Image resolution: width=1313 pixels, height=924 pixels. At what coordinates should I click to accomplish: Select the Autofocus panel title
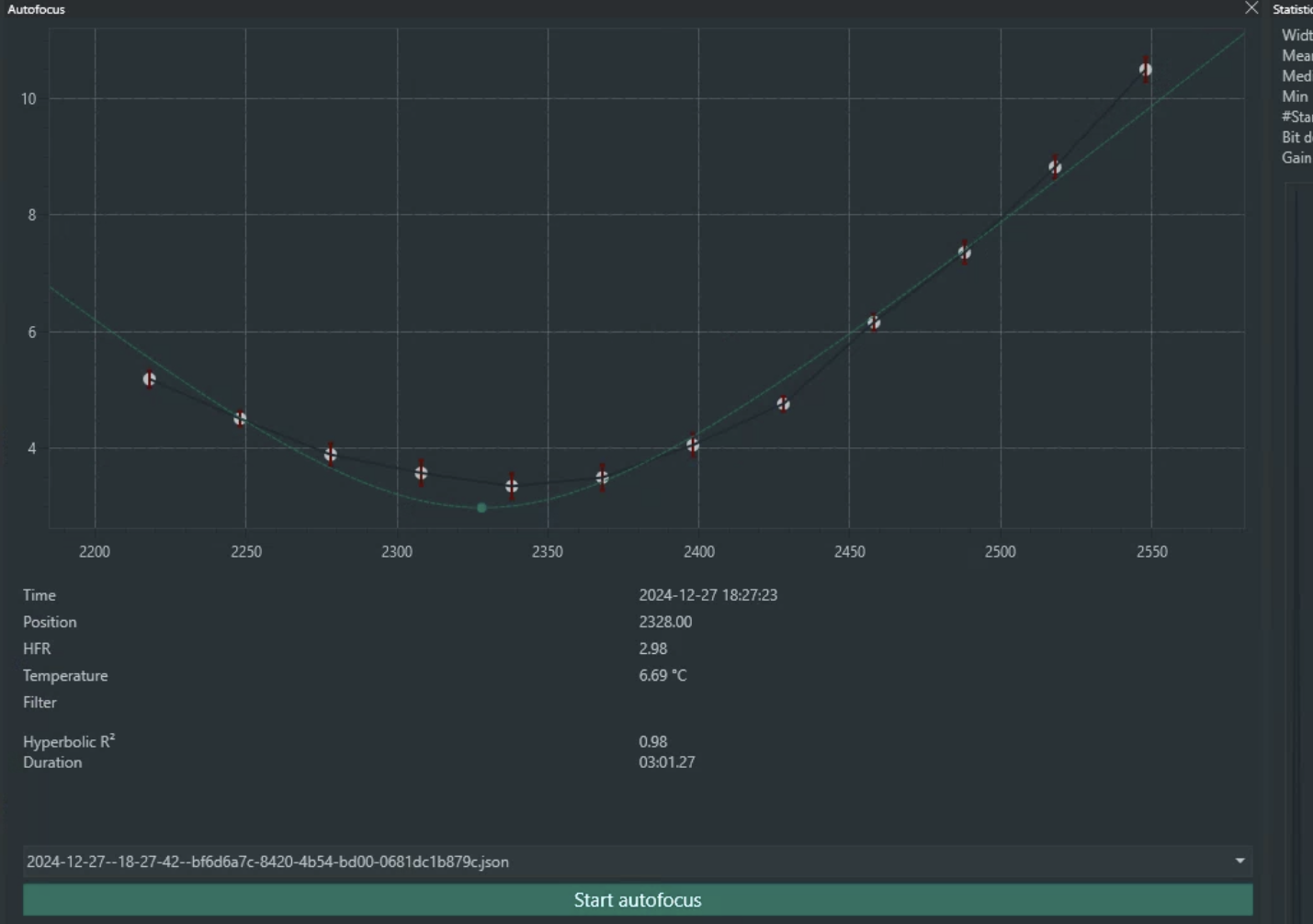tap(37, 9)
